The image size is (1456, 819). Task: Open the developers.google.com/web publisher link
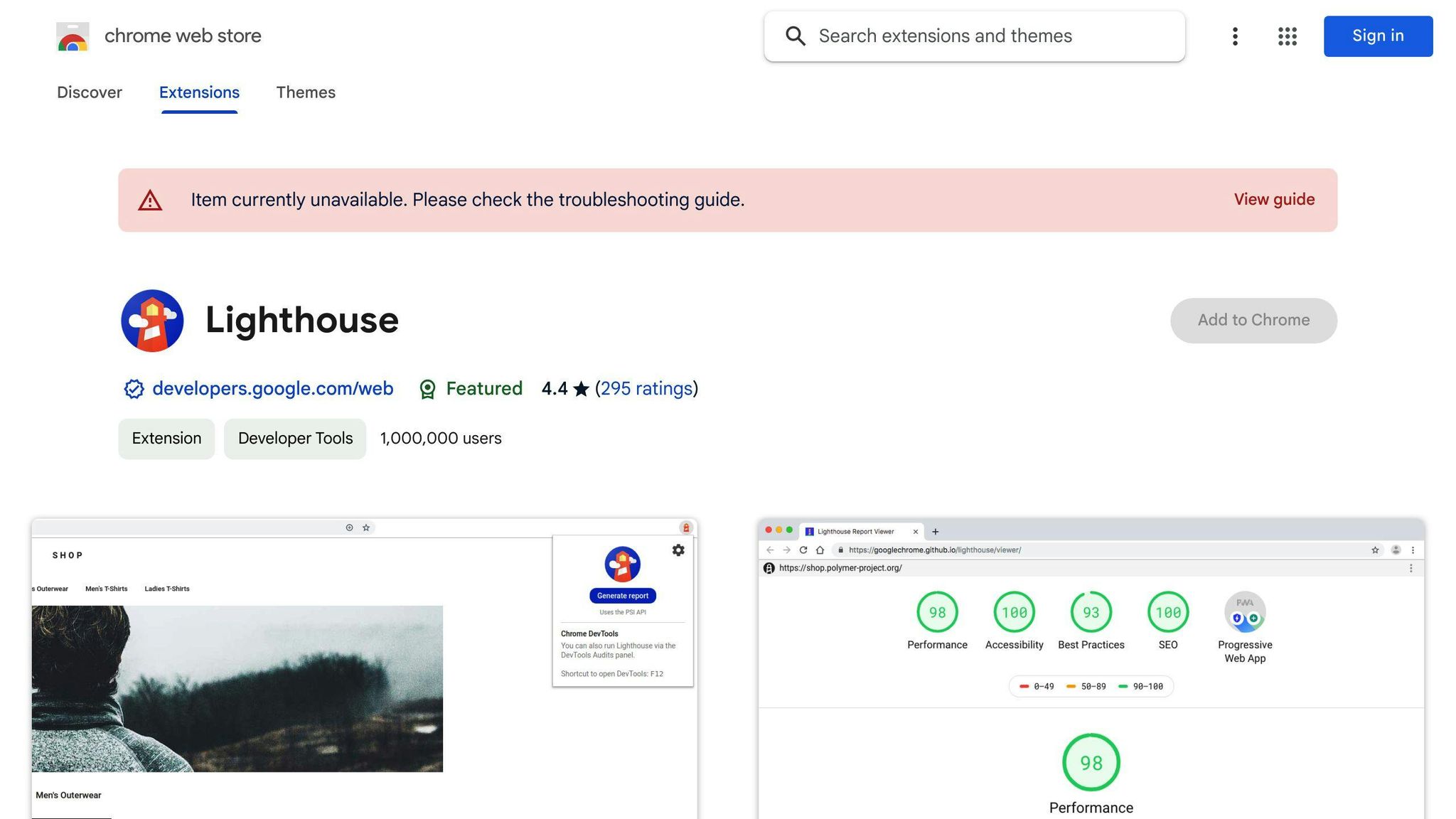tap(272, 389)
